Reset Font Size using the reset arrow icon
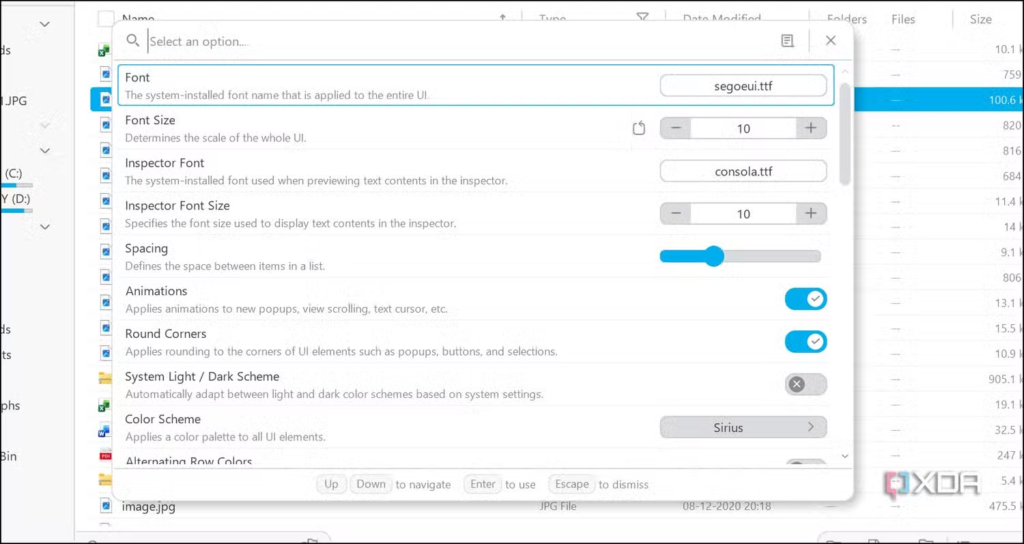The image size is (1024, 544). click(640, 128)
